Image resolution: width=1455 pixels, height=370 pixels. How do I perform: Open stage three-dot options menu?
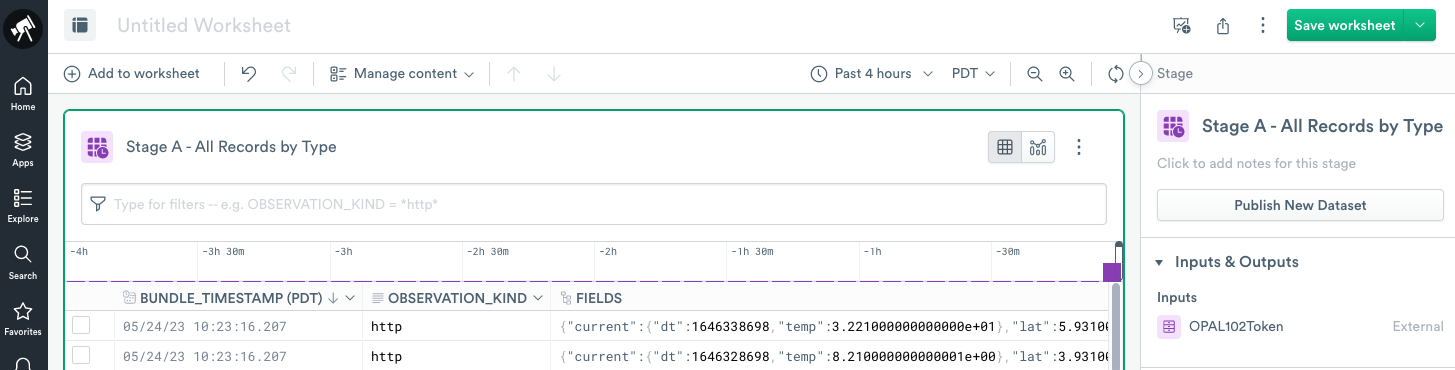click(1079, 148)
